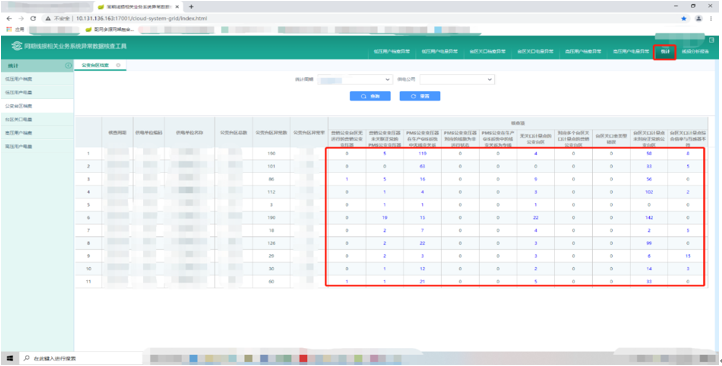Click the blue 重置 reset button
This screenshot has width=722, height=366.
[x=420, y=96]
